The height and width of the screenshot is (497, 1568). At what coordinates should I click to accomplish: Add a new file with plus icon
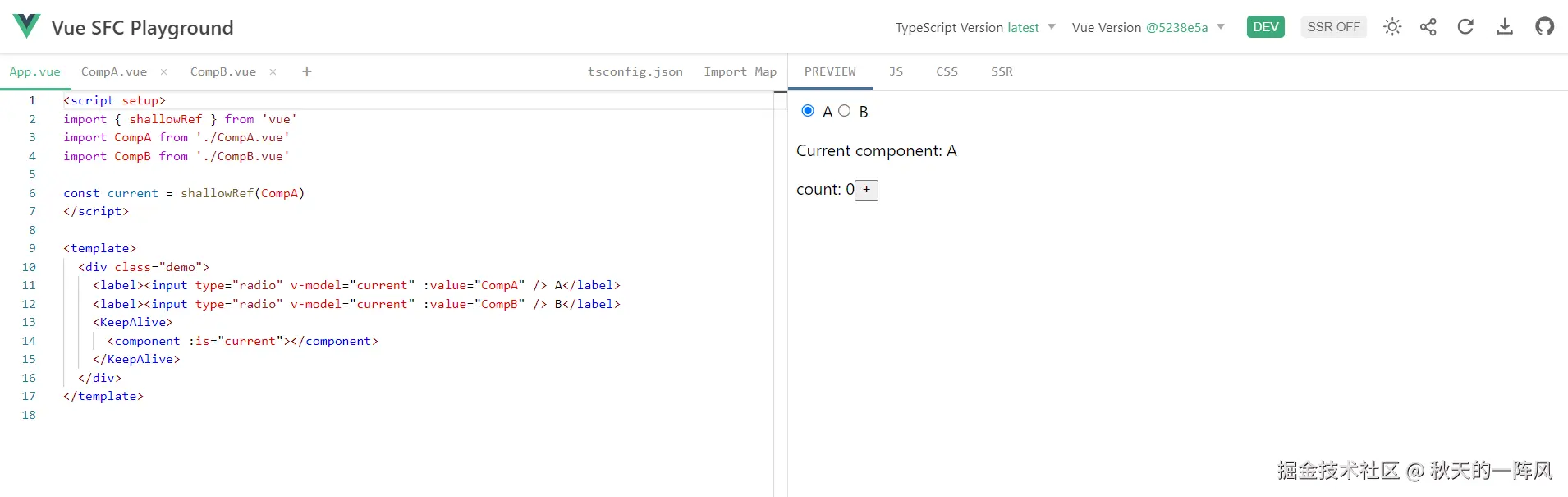[x=307, y=72]
